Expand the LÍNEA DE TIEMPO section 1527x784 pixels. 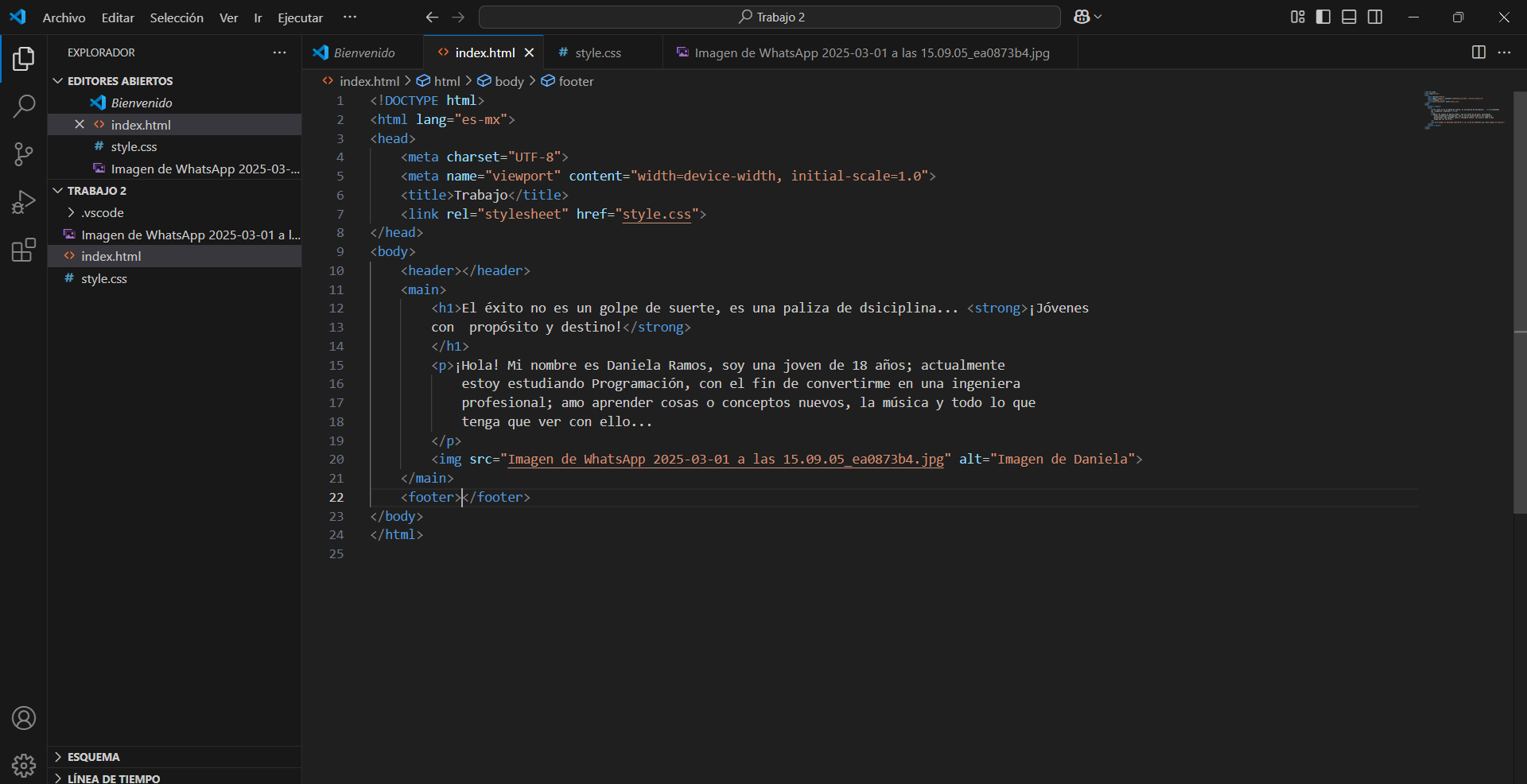point(174,778)
